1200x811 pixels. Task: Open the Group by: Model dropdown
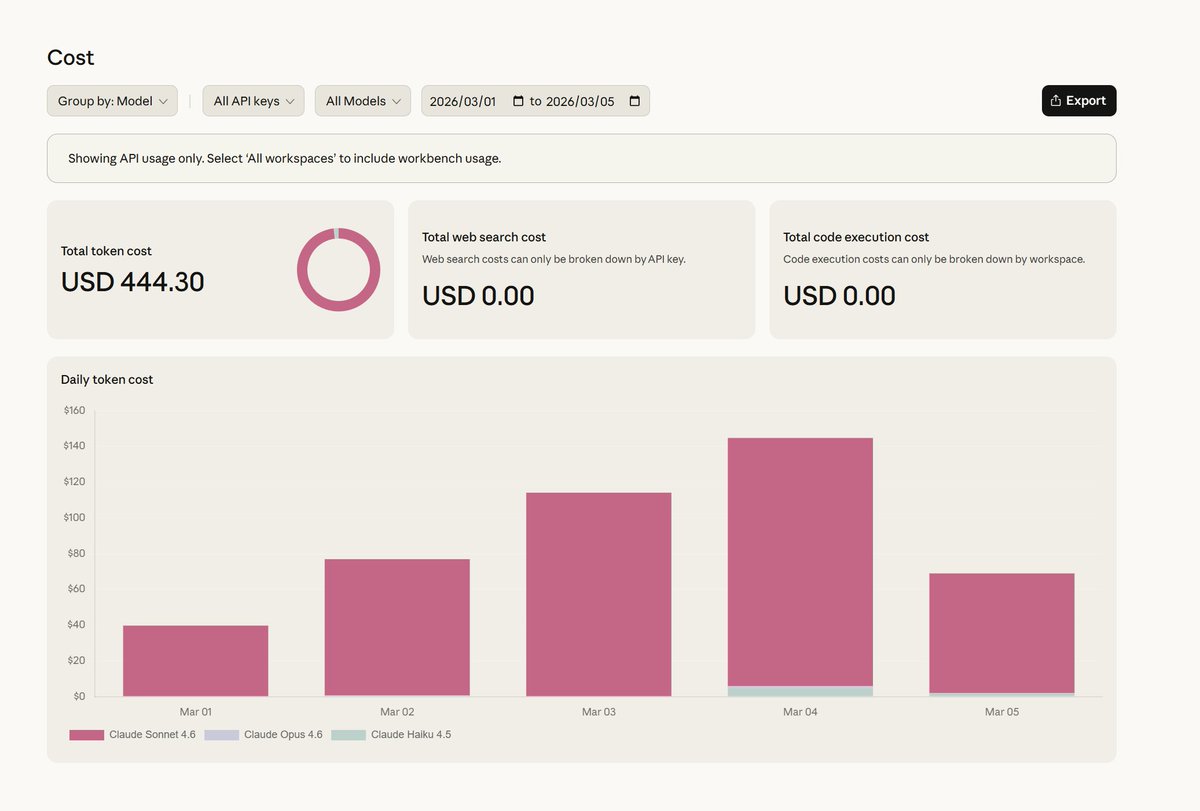112,101
